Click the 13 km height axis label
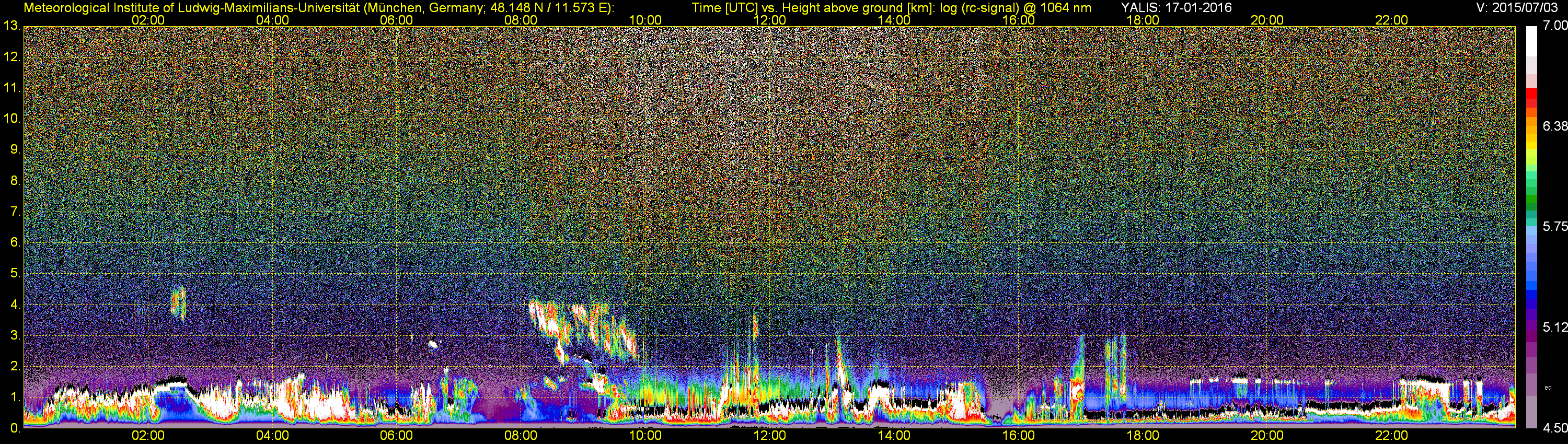The height and width of the screenshot is (444, 1568). coord(11,26)
